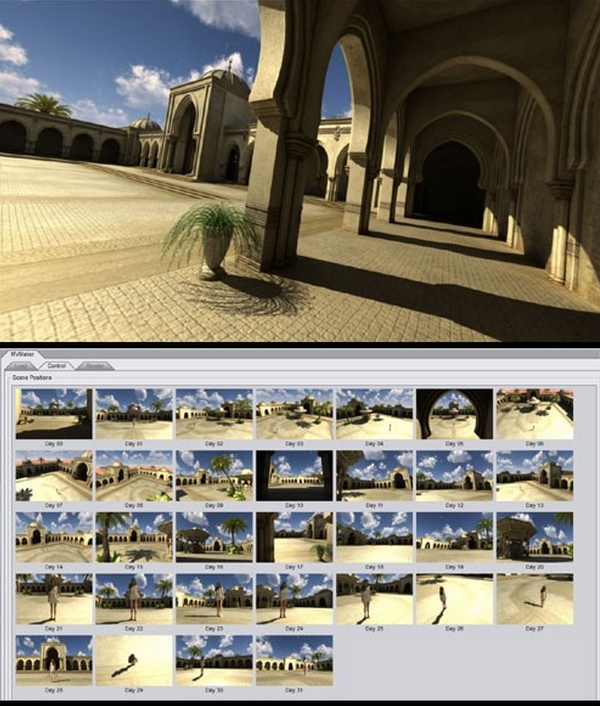Select the Day 27 scene position

534,598
